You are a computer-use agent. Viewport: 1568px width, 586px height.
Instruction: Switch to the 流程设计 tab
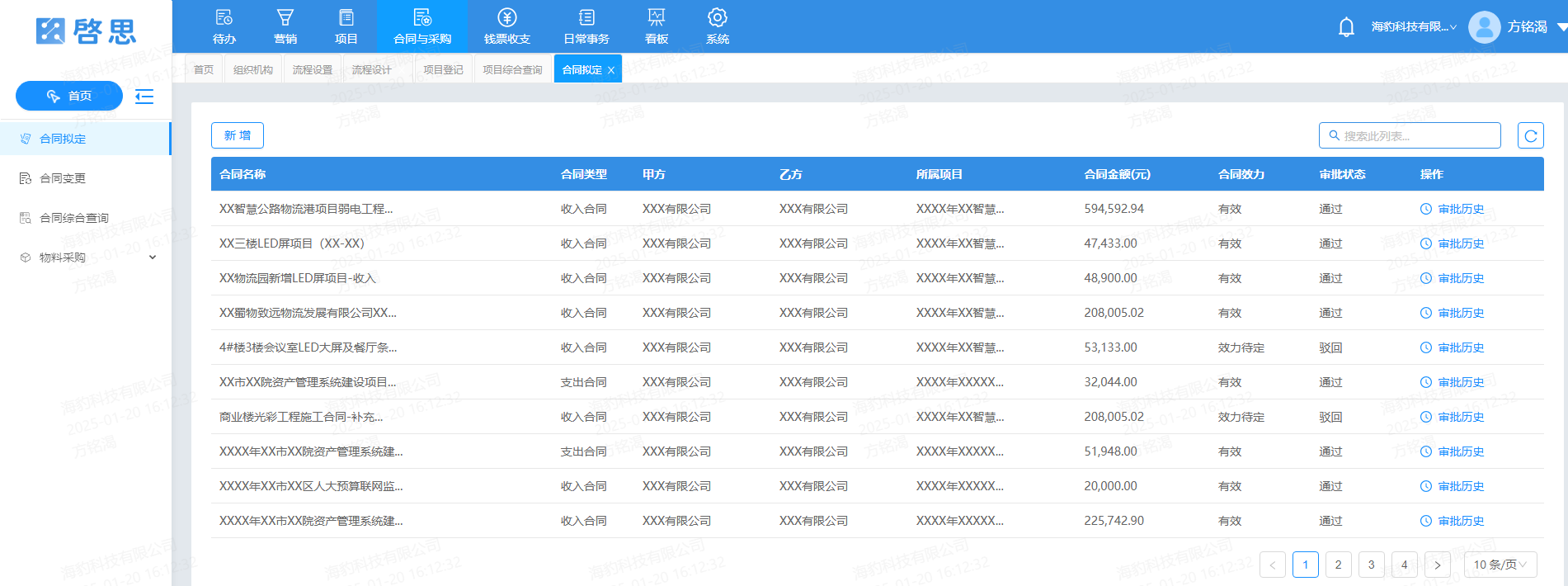372,69
